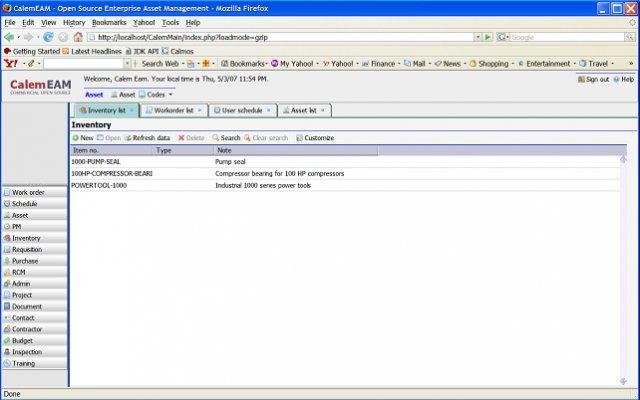This screenshot has height=400, width=640.
Task: Open the User schedule tab dropdown arrow
Action: pos(269,111)
